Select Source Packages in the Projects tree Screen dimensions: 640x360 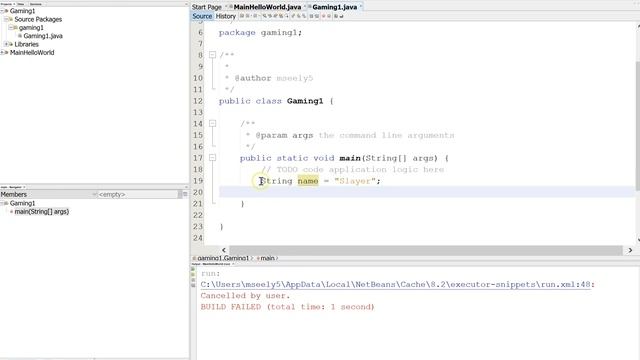(x=38, y=19)
